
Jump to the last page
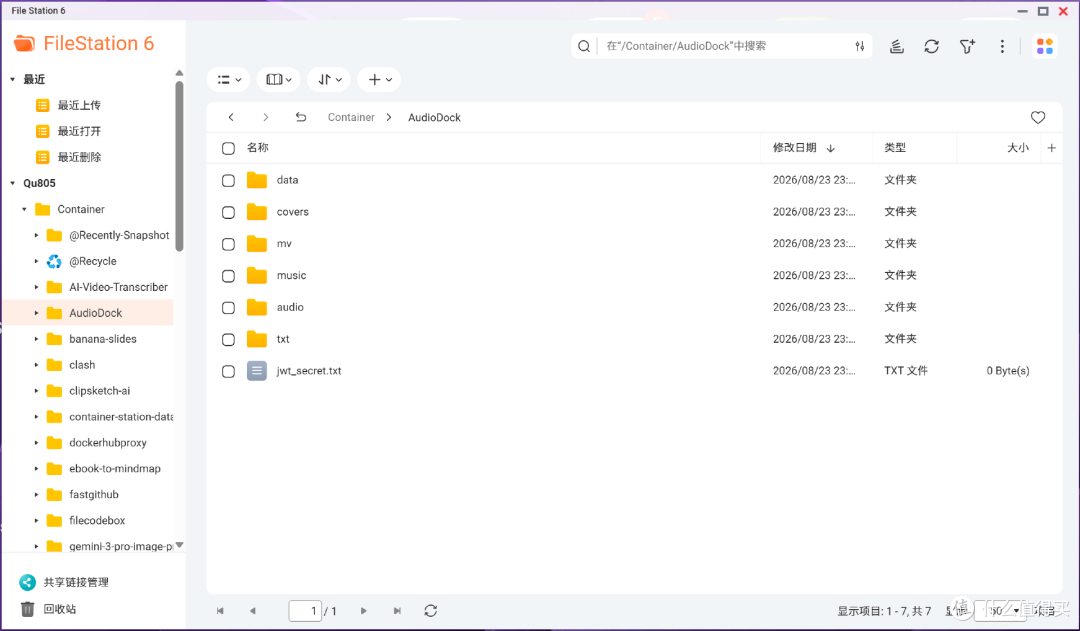pos(397,610)
